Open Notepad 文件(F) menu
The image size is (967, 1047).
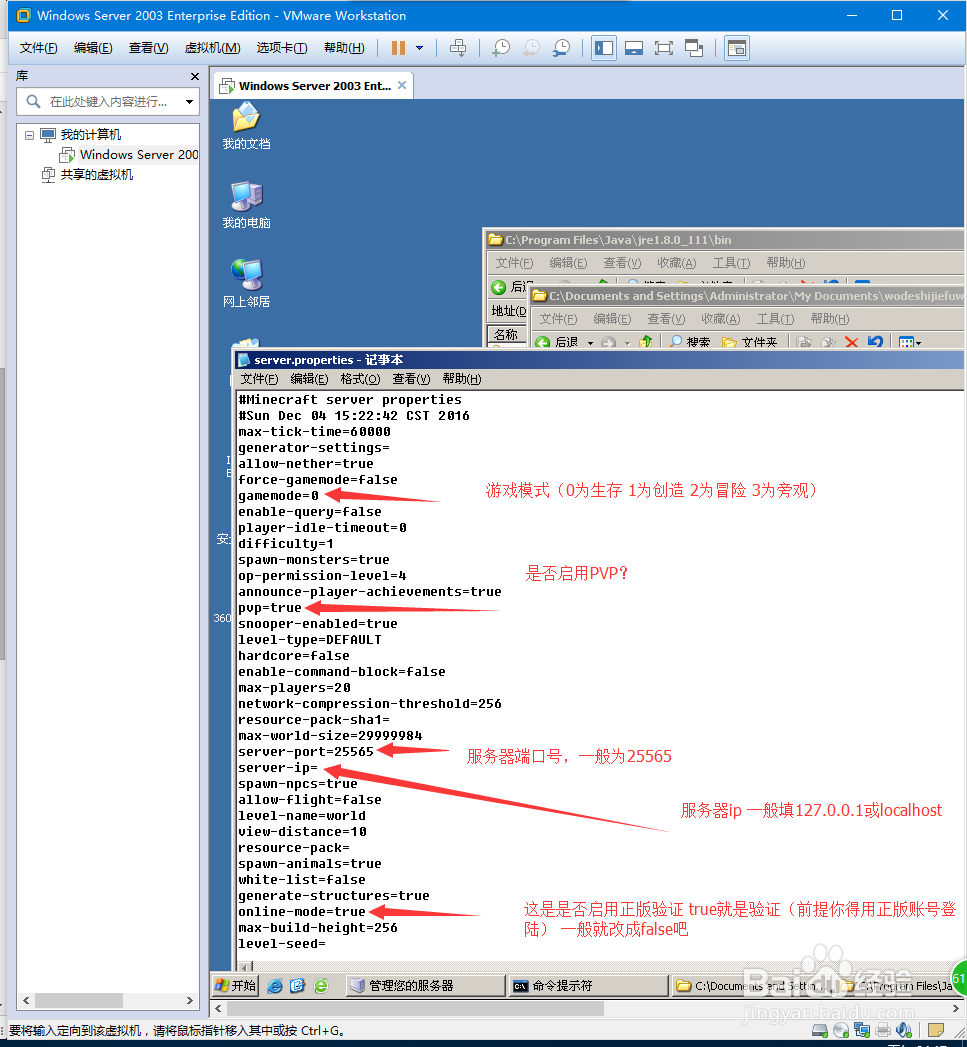tap(260, 379)
